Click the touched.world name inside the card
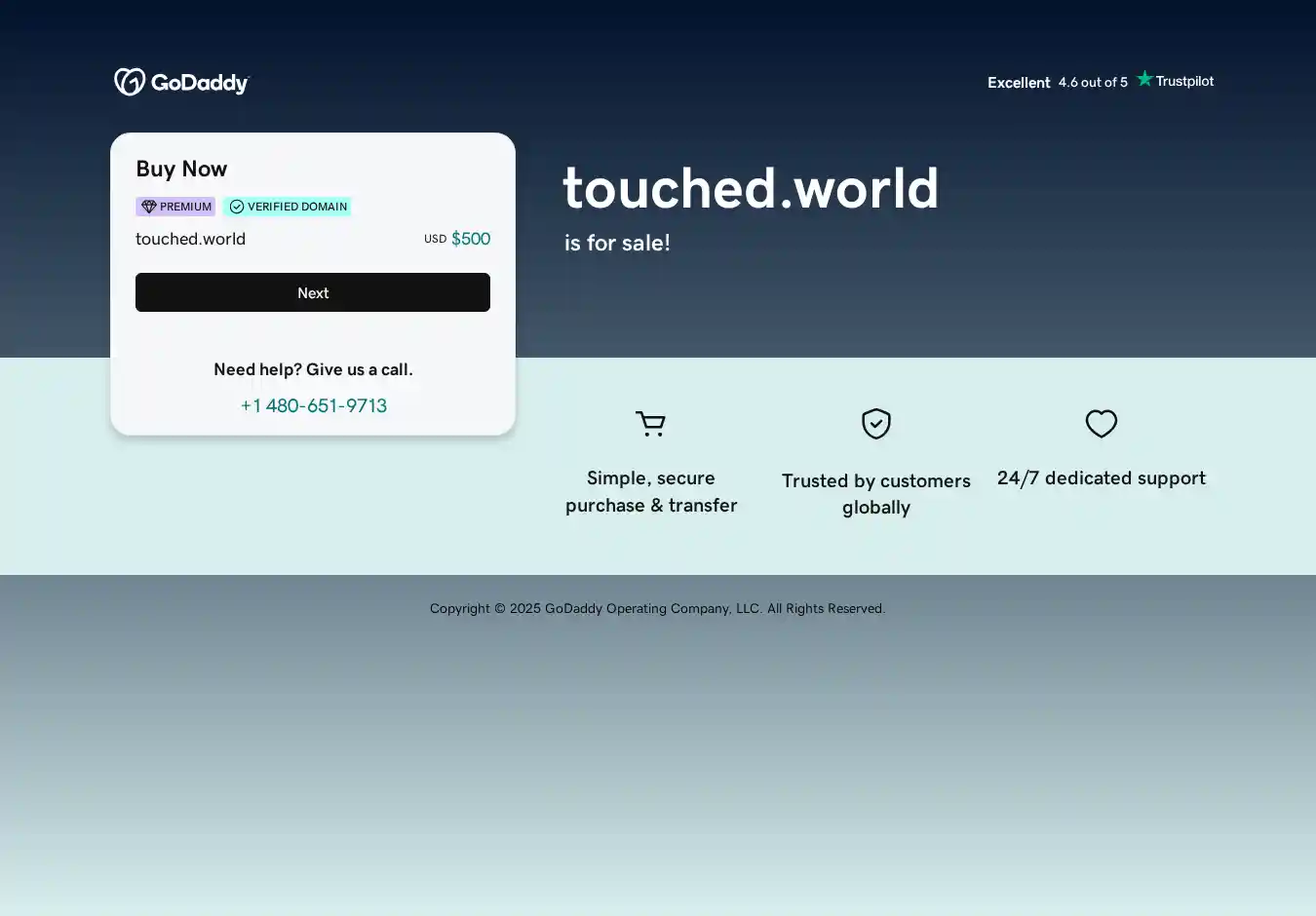 click(x=190, y=239)
